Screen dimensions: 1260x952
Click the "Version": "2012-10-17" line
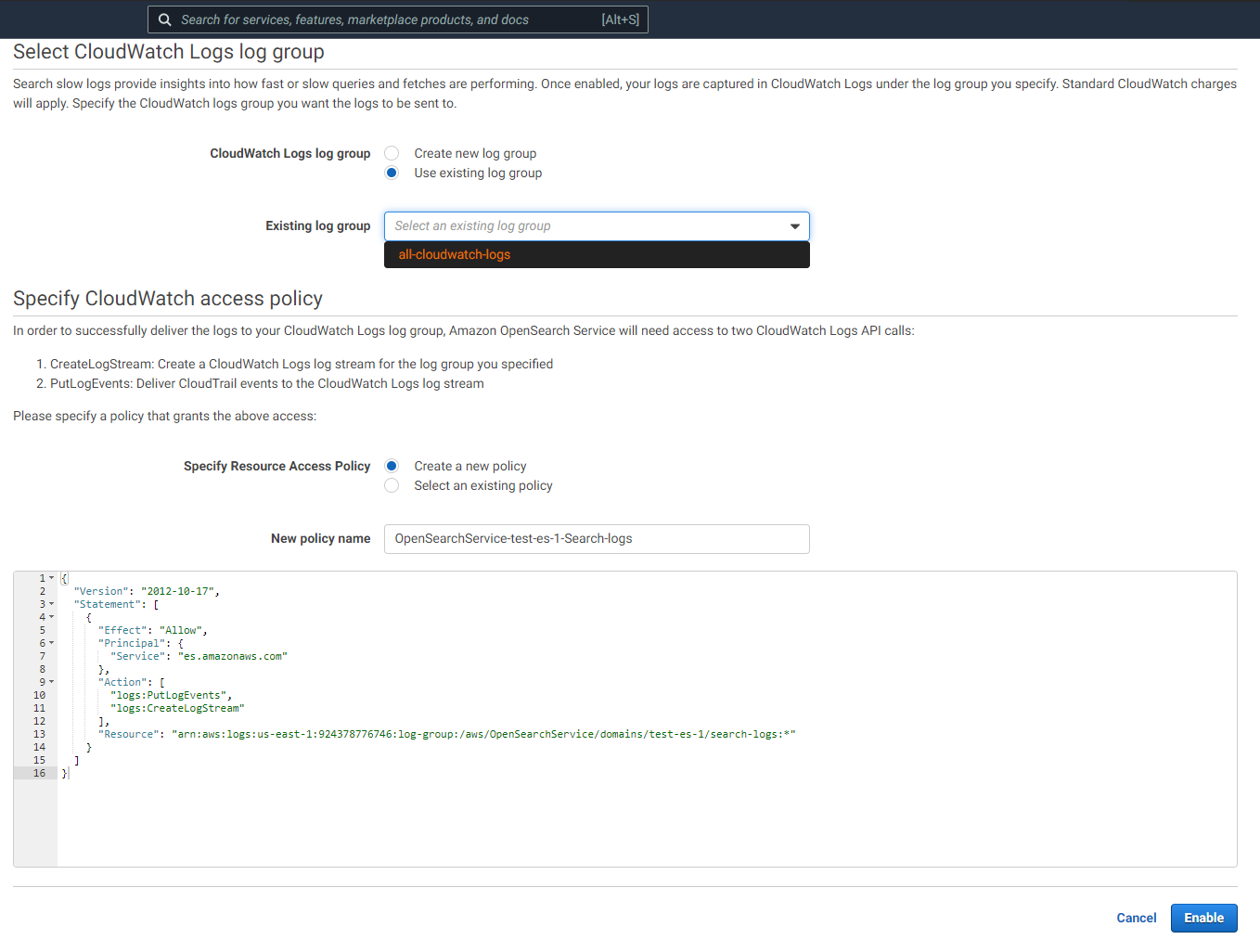[147, 591]
